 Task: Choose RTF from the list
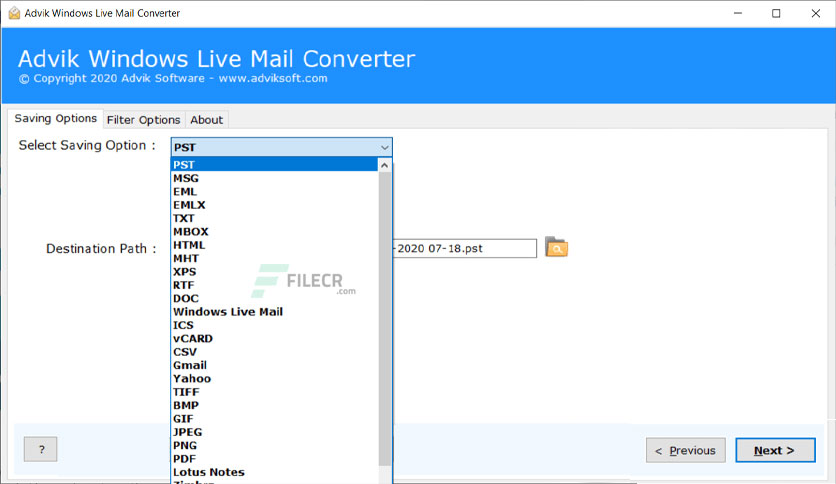275,285
